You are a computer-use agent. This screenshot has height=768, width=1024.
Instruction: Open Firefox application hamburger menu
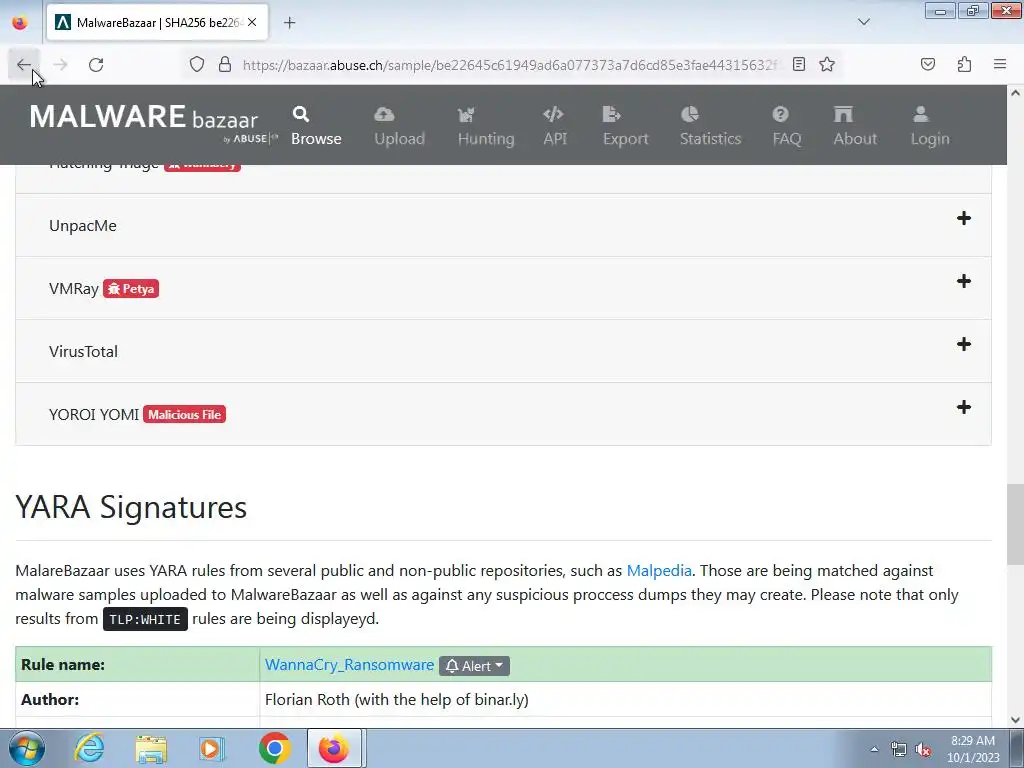(1000, 64)
